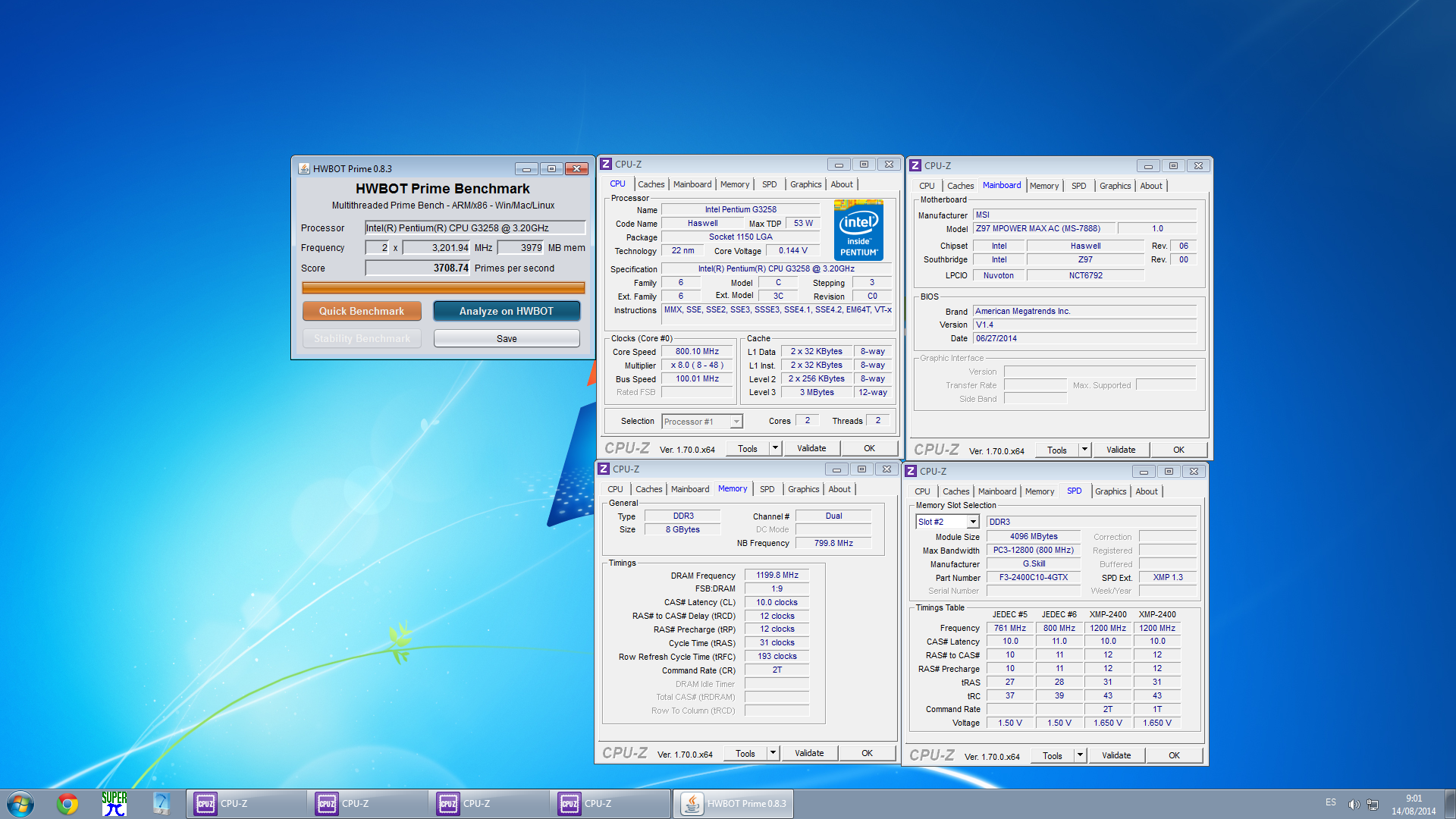Click OK in the Mainboard CPU-Z window
1456x819 pixels.
pos(1178,450)
